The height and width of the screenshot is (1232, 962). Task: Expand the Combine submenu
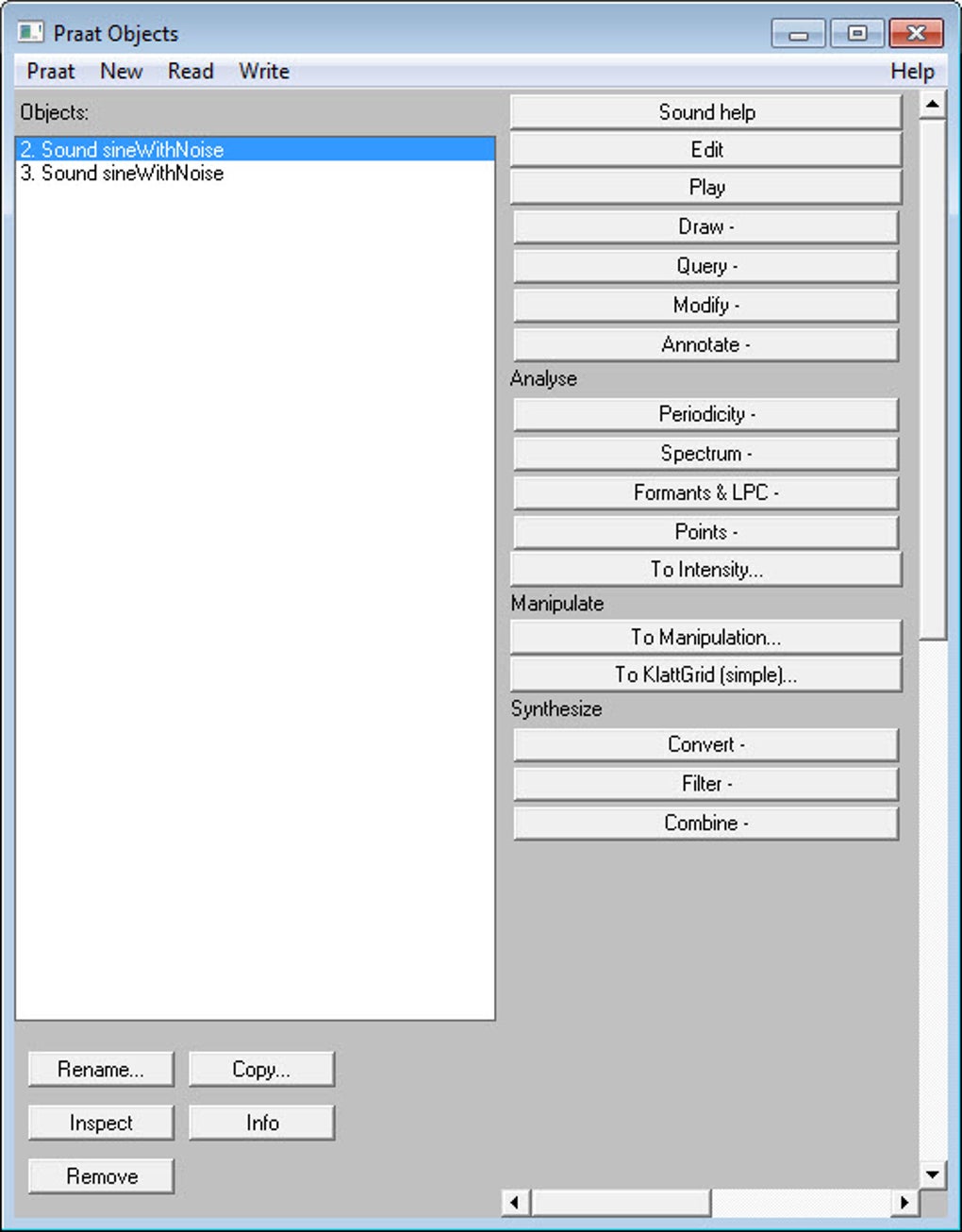706,823
